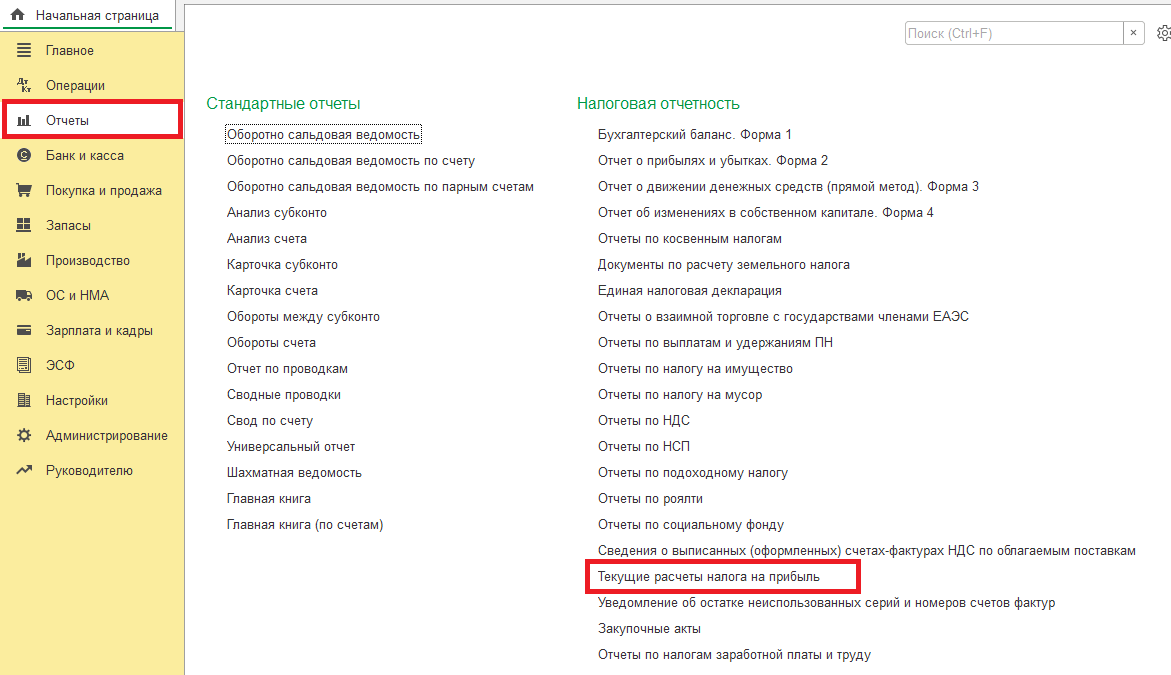Select Зарплата и кадры menu item
The height and width of the screenshot is (675, 1171).
(99, 331)
